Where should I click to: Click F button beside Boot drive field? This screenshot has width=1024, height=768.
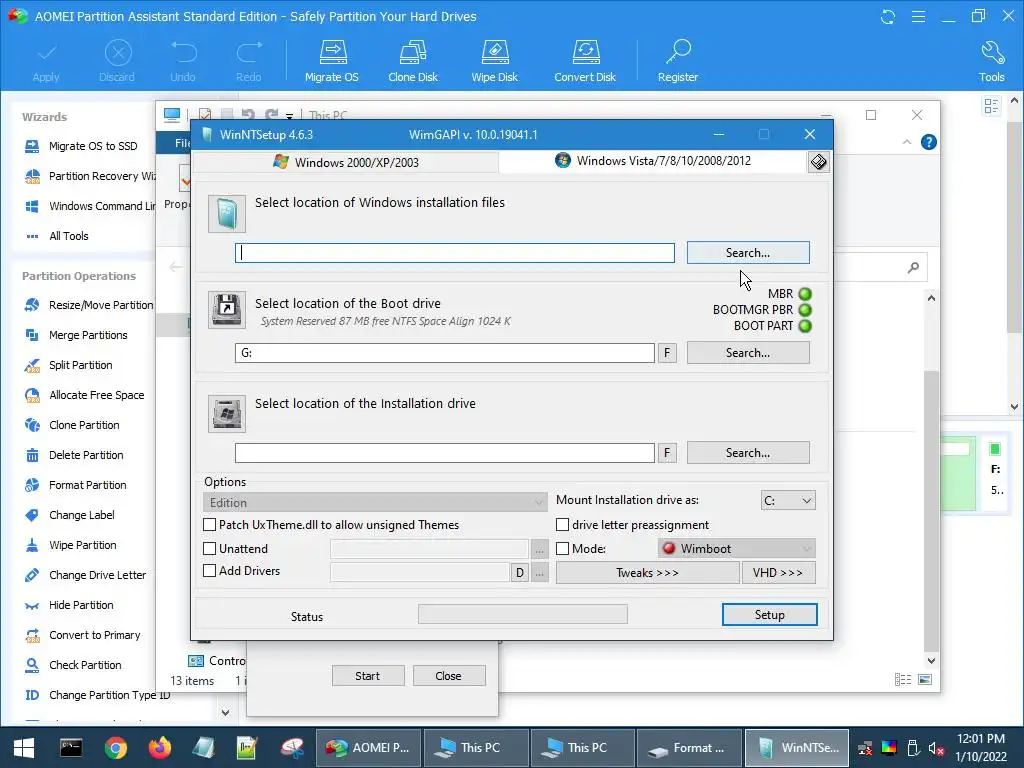(667, 353)
